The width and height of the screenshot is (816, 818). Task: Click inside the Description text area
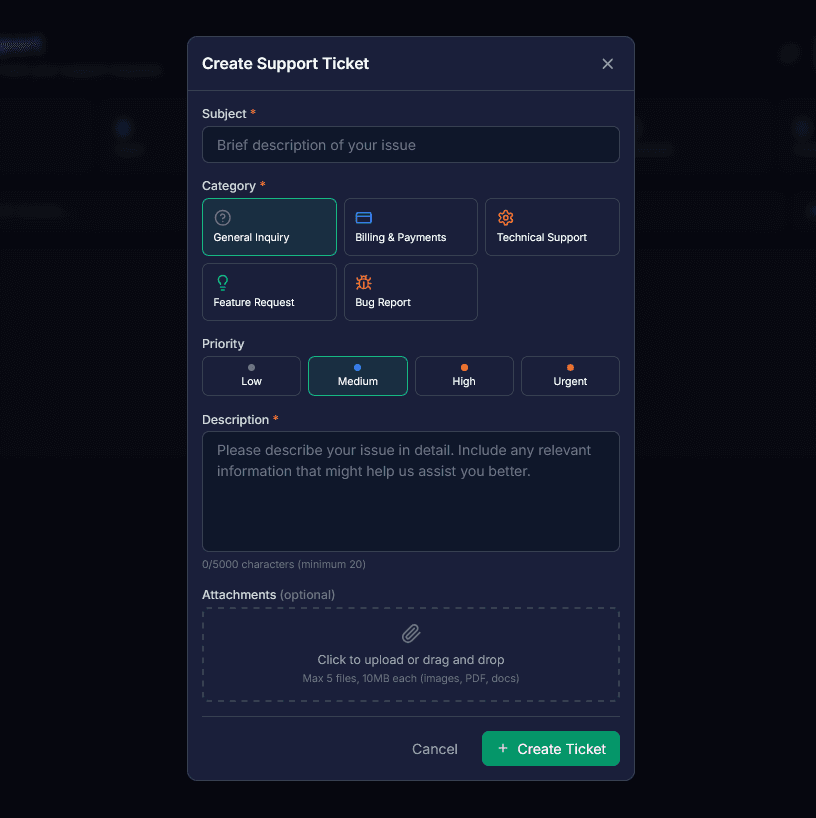tap(410, 490)
